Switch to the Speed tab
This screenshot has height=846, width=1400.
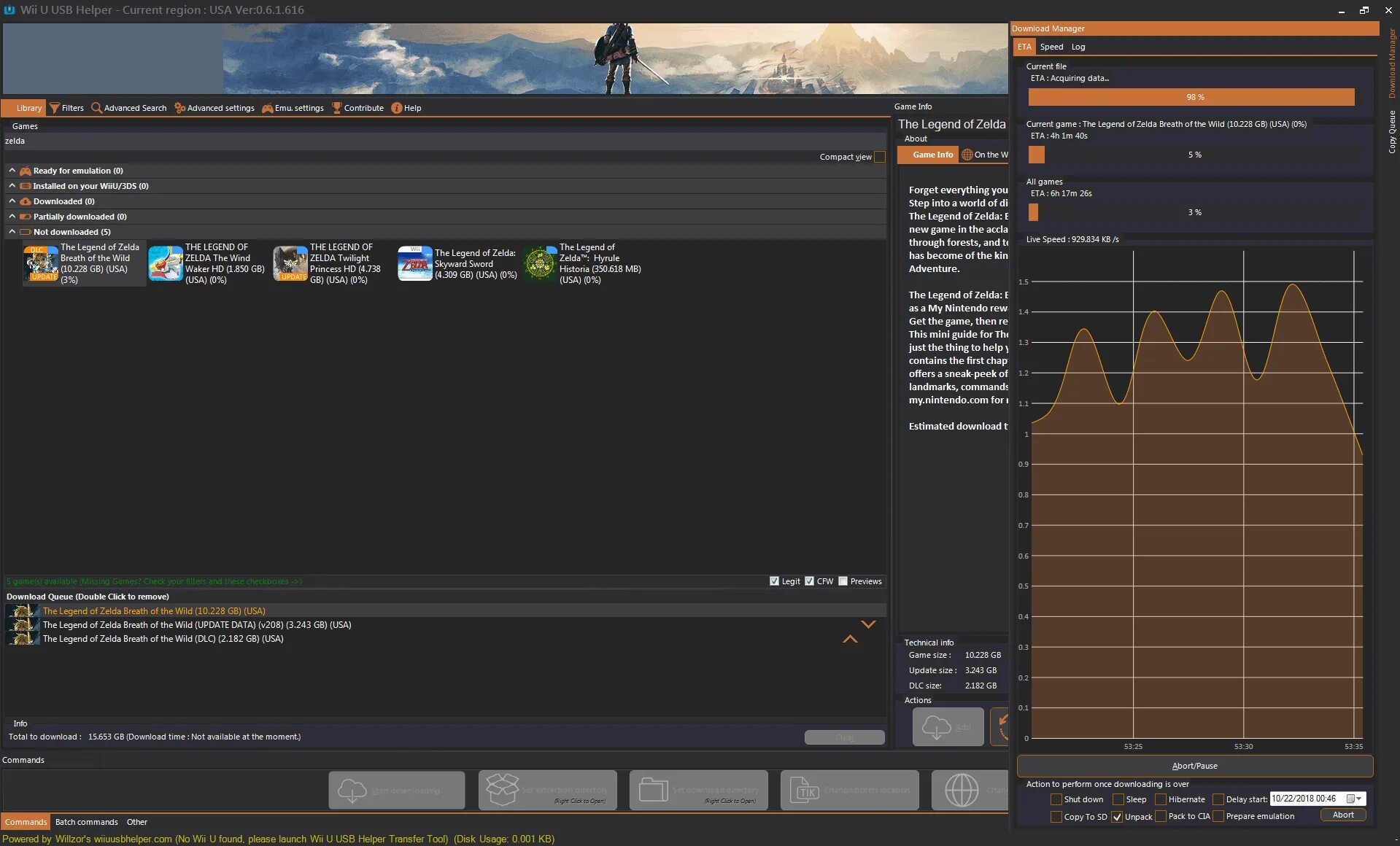pos(1051,47)
